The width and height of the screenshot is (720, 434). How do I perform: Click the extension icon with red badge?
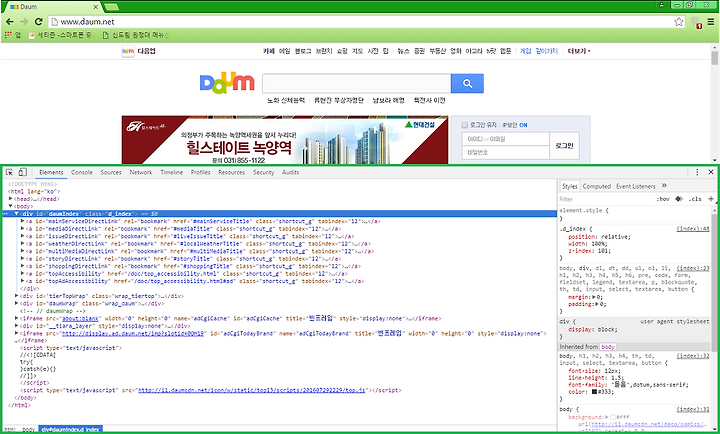coord(696,23)
